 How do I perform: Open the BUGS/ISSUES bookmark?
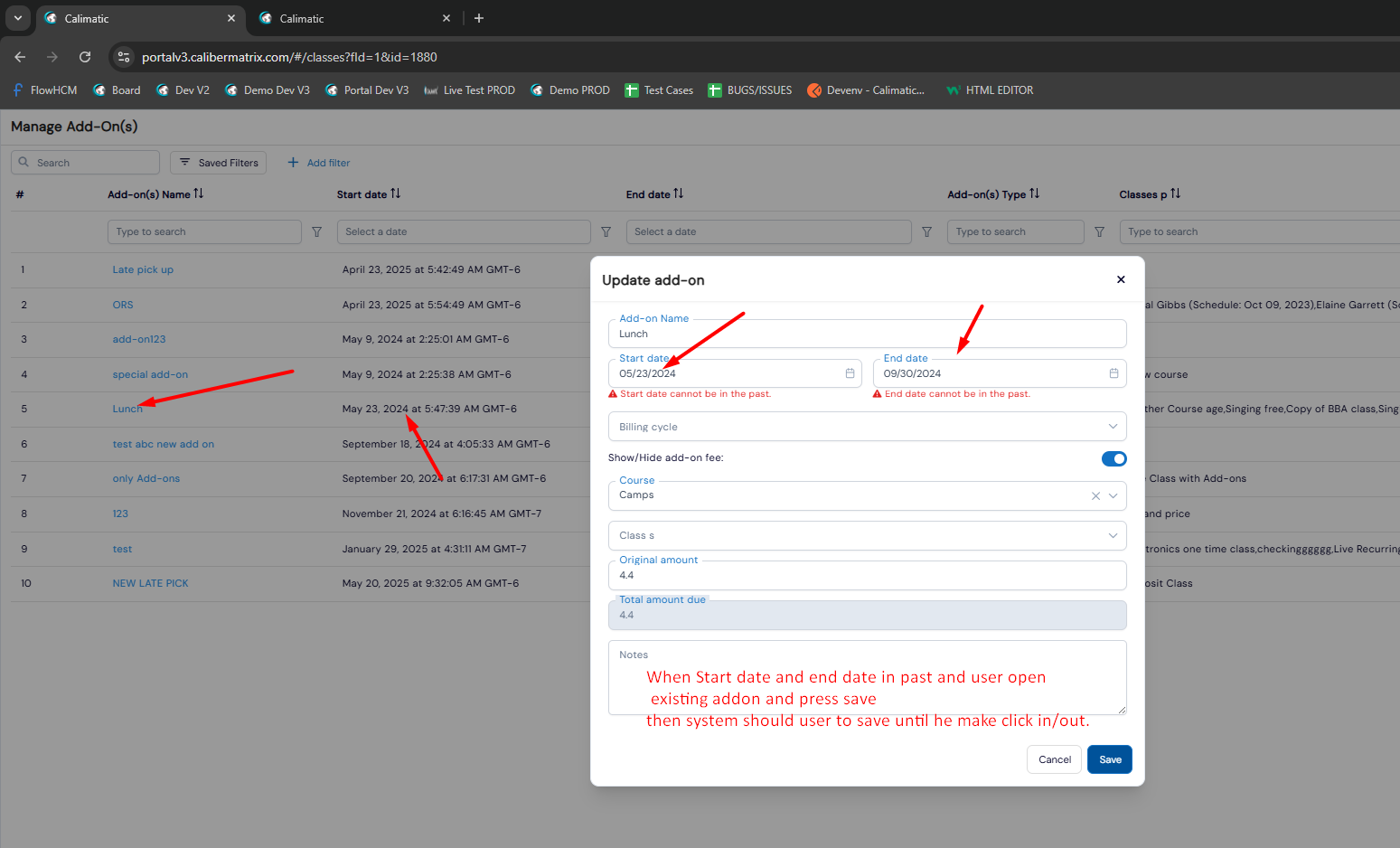(750, 90)
